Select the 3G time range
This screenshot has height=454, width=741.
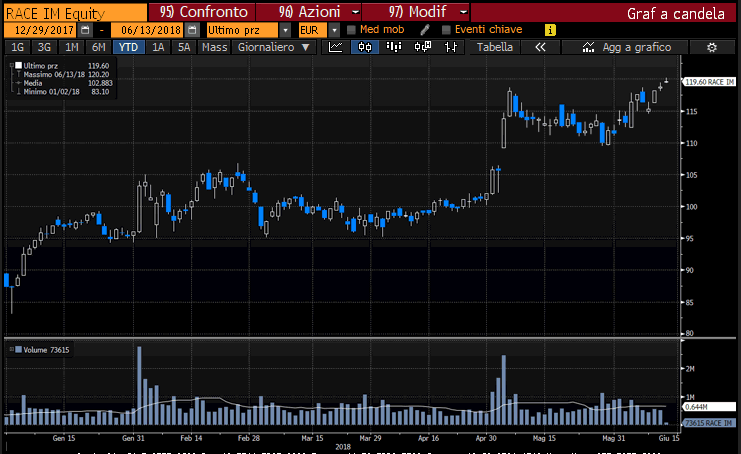(x=44, y=47)
